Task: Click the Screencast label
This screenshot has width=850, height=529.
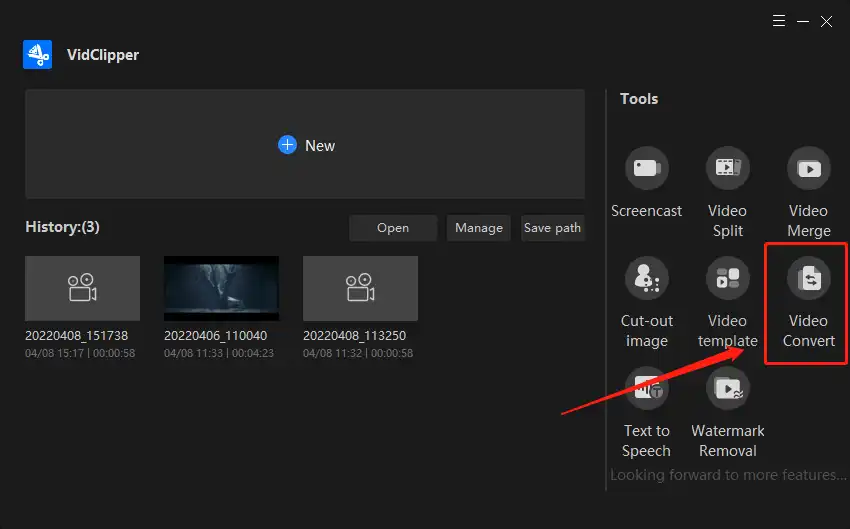Action: coord(646,211)
